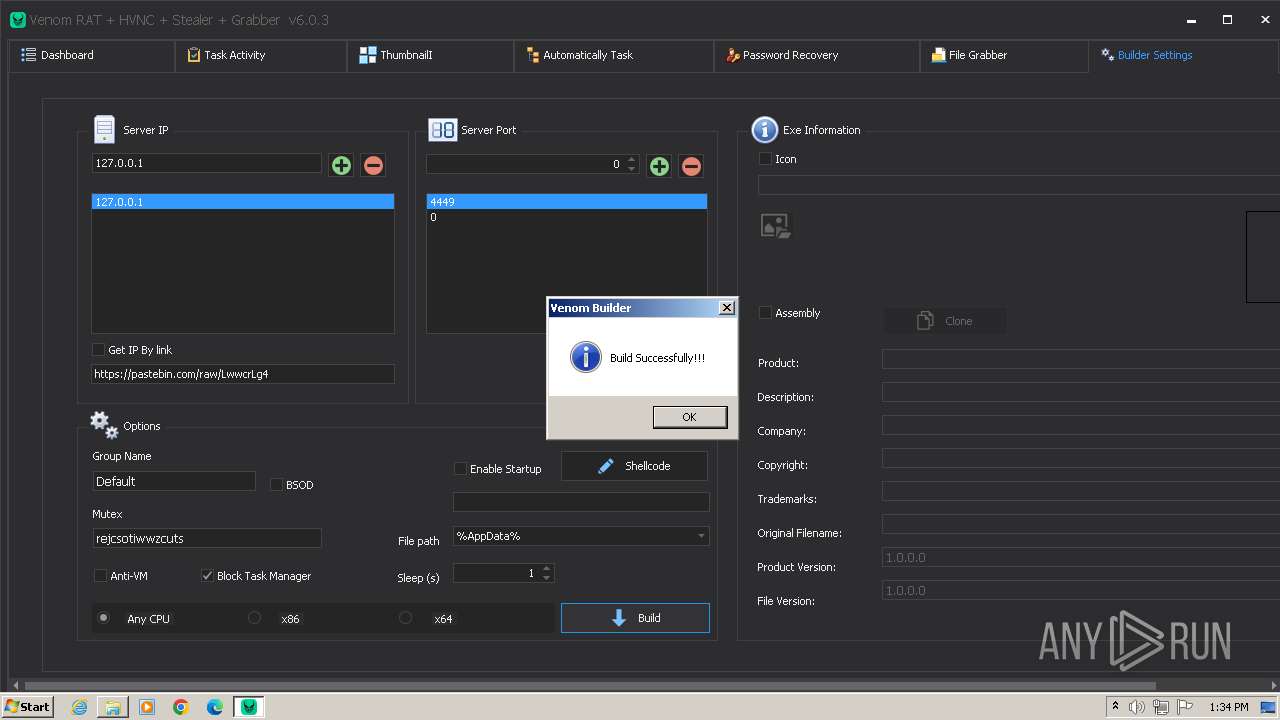Remove server IP with red minus icon
Screen dimensions: 1280x720
pyautogui.click(x=373, y=165)
